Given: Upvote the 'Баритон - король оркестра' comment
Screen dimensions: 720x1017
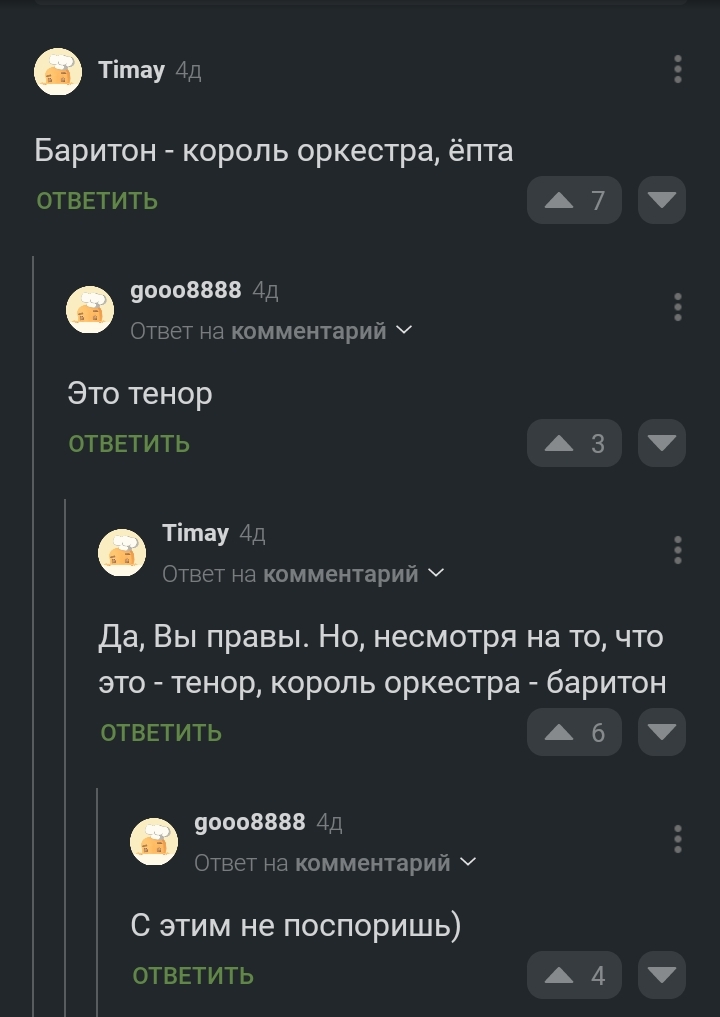Looking at the screenshot, I should click(x=574, y=200).
